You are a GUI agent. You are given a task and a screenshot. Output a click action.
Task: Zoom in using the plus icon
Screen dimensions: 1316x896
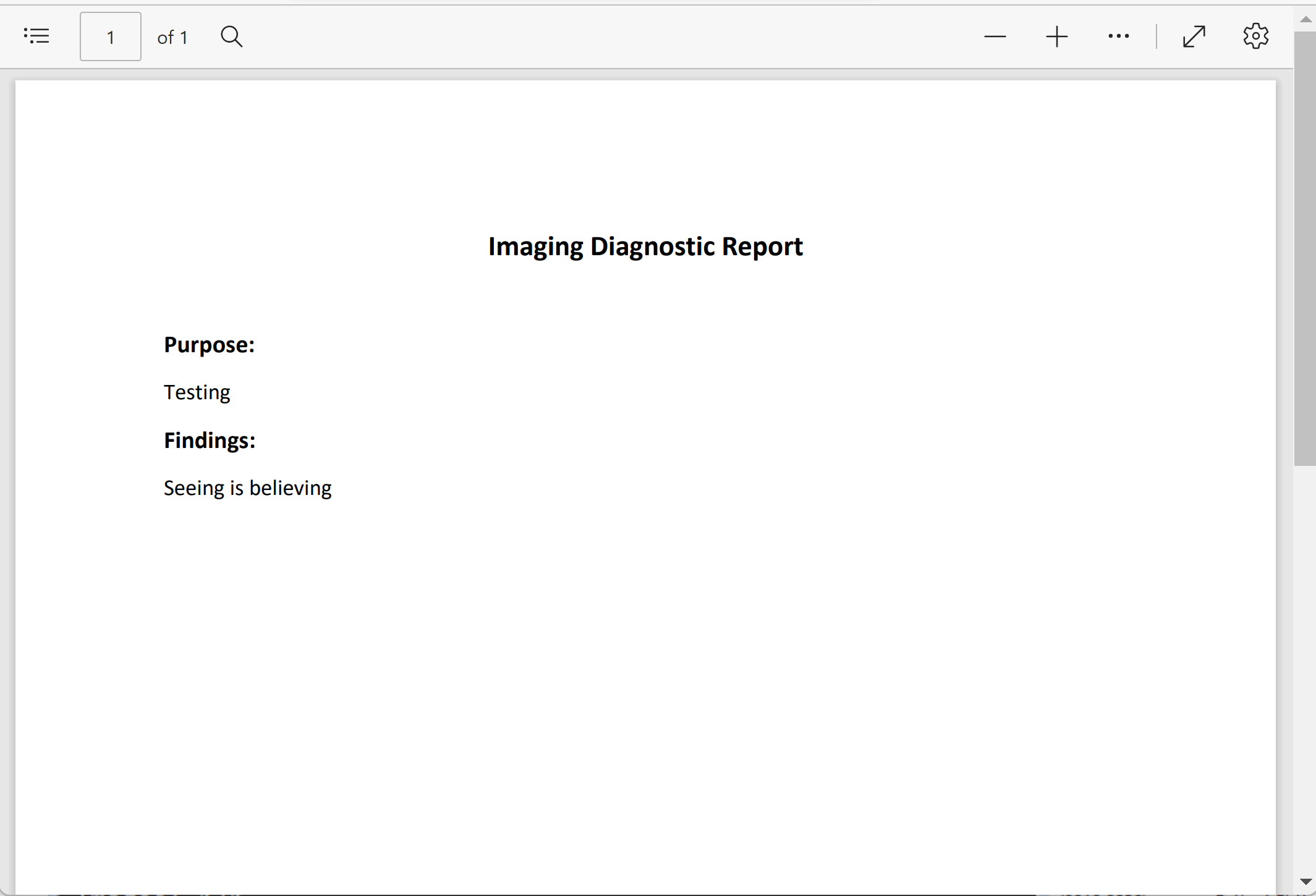coord(1056,36)
